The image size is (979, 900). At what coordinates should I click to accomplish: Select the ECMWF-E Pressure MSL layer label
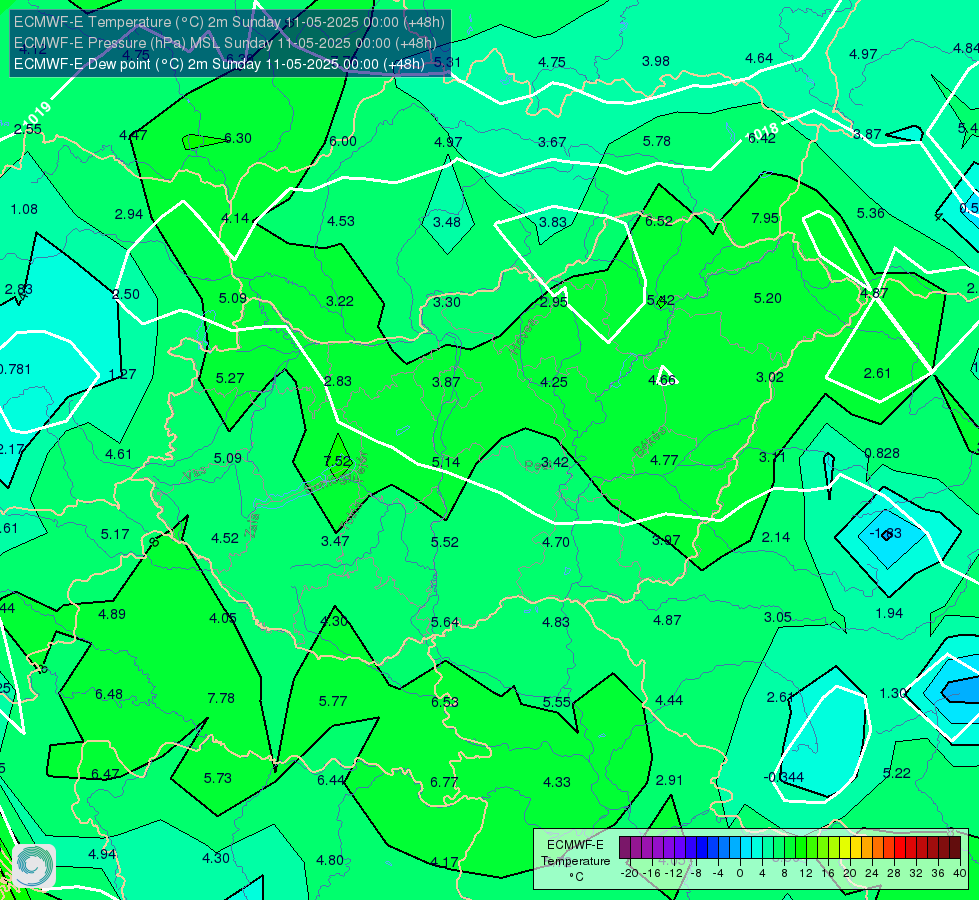(225, 43)
